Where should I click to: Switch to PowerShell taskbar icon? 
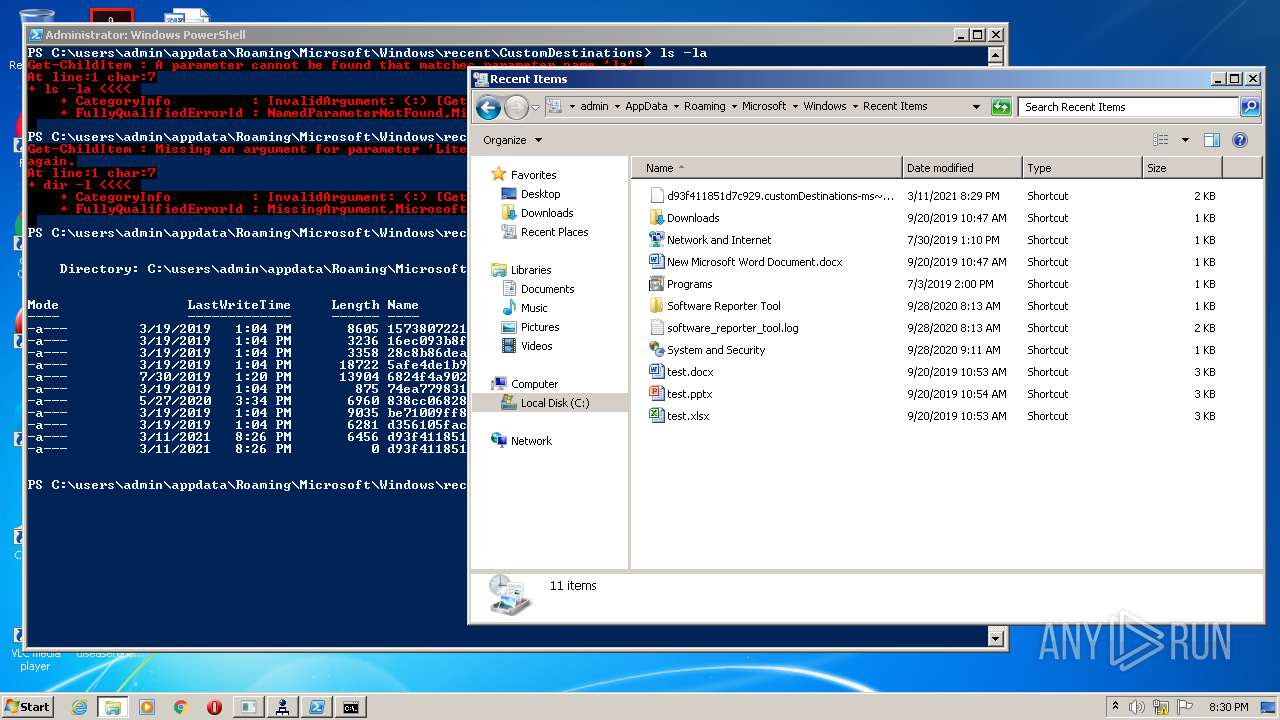[317, 707]
